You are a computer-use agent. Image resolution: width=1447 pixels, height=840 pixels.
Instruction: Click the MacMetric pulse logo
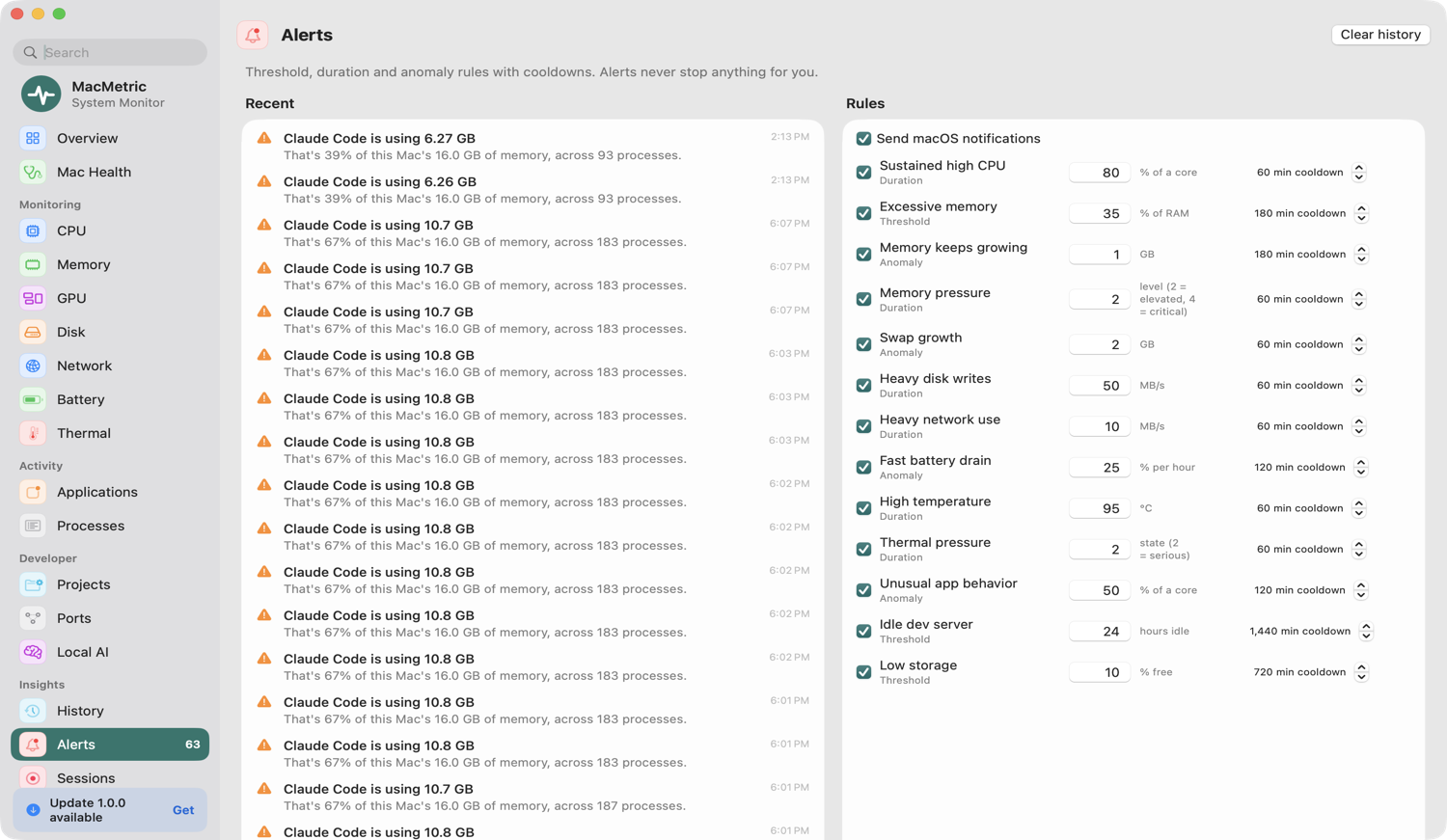(x=41, y=94)
